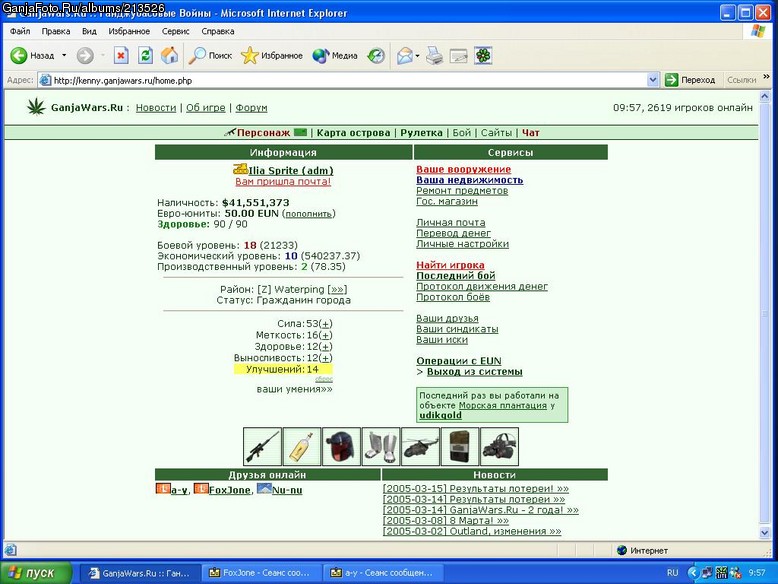Click the green mail envelope beside Персонаж
Viewport: 778px width, 584px height.
pyautogui.click(x=300, y=132)
